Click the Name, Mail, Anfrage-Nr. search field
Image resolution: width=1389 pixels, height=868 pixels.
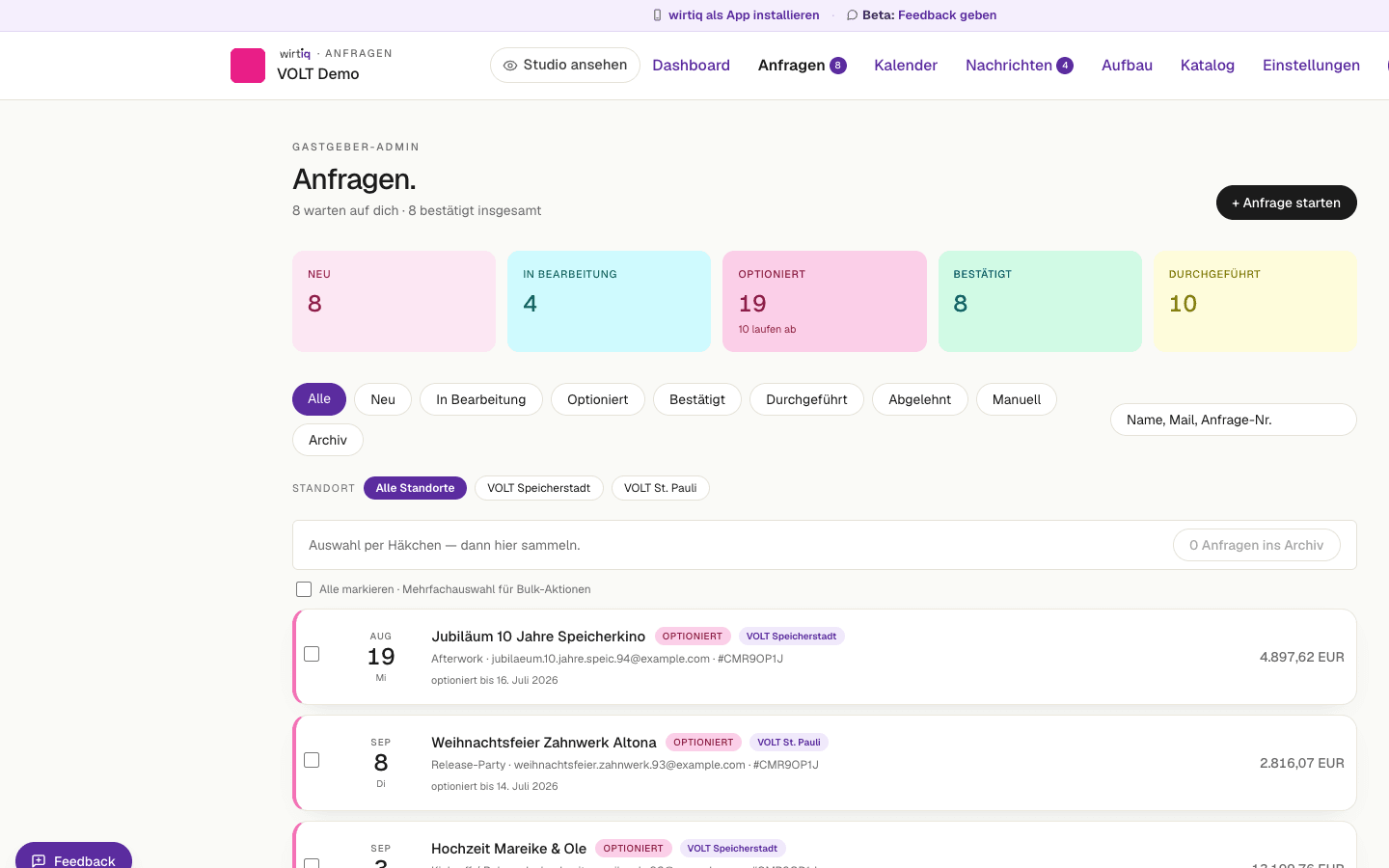(x=1233, y=420)
